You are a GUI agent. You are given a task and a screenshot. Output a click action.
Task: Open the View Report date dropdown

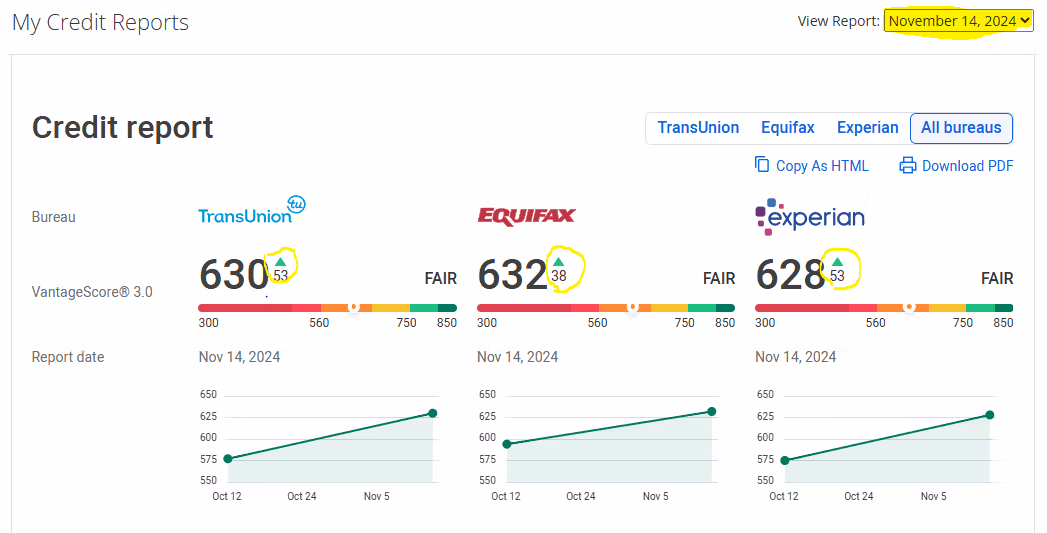point(958,21)
